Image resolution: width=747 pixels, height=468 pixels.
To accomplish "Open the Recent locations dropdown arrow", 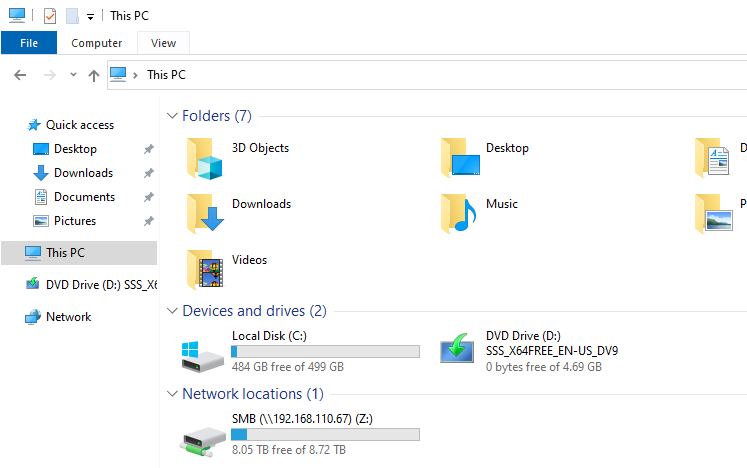I will click(x=73, y=74).
